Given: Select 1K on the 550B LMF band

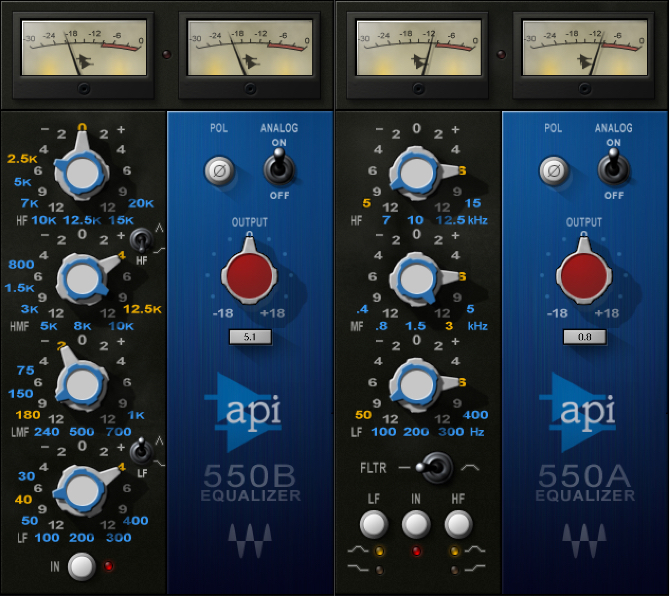Looking at the screenshot, I should 136,415.
